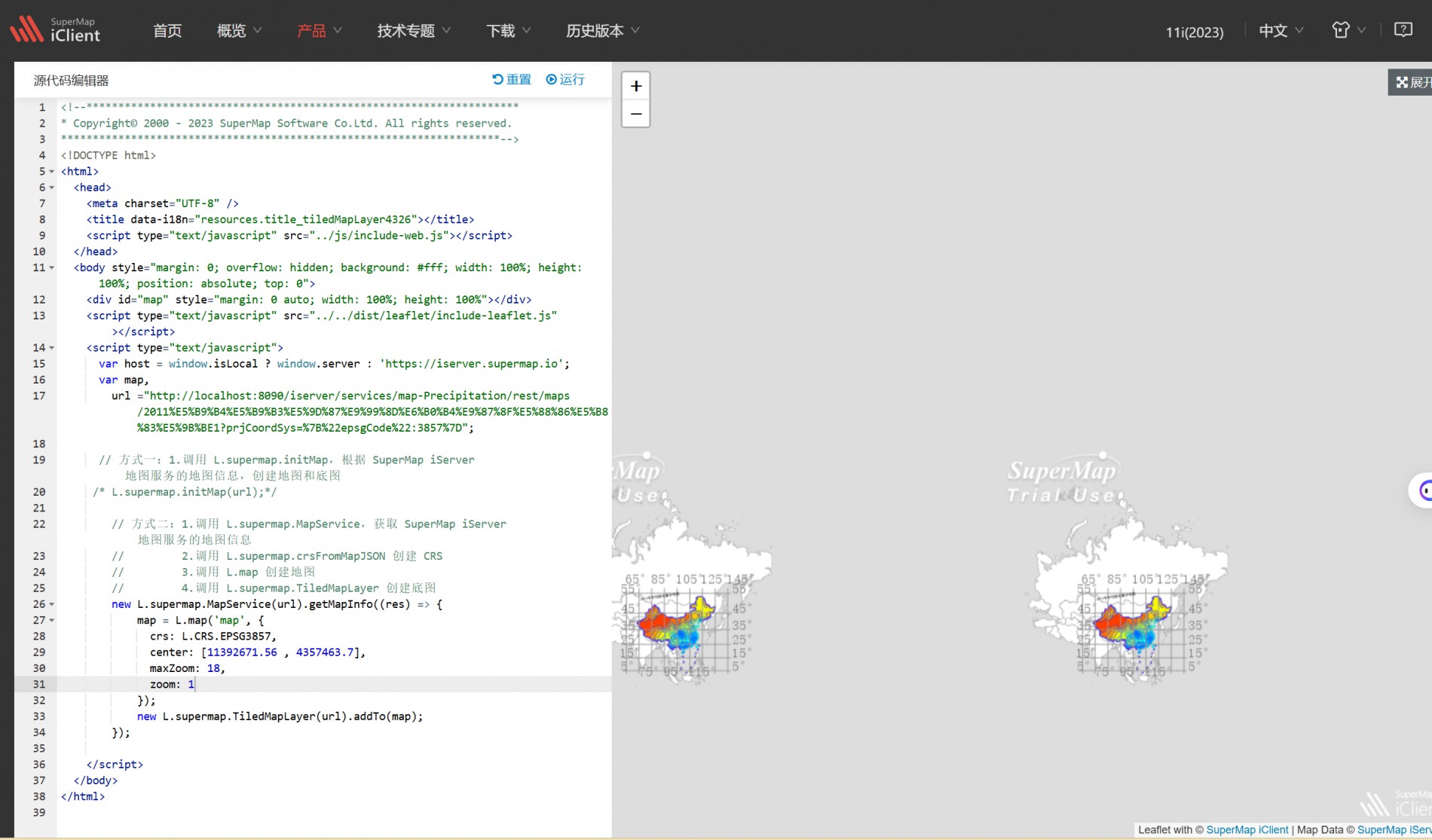Click line number 39 in the gutter
Image resolution: width=1432 pixels, height=840 pixels.
point(39,812)
